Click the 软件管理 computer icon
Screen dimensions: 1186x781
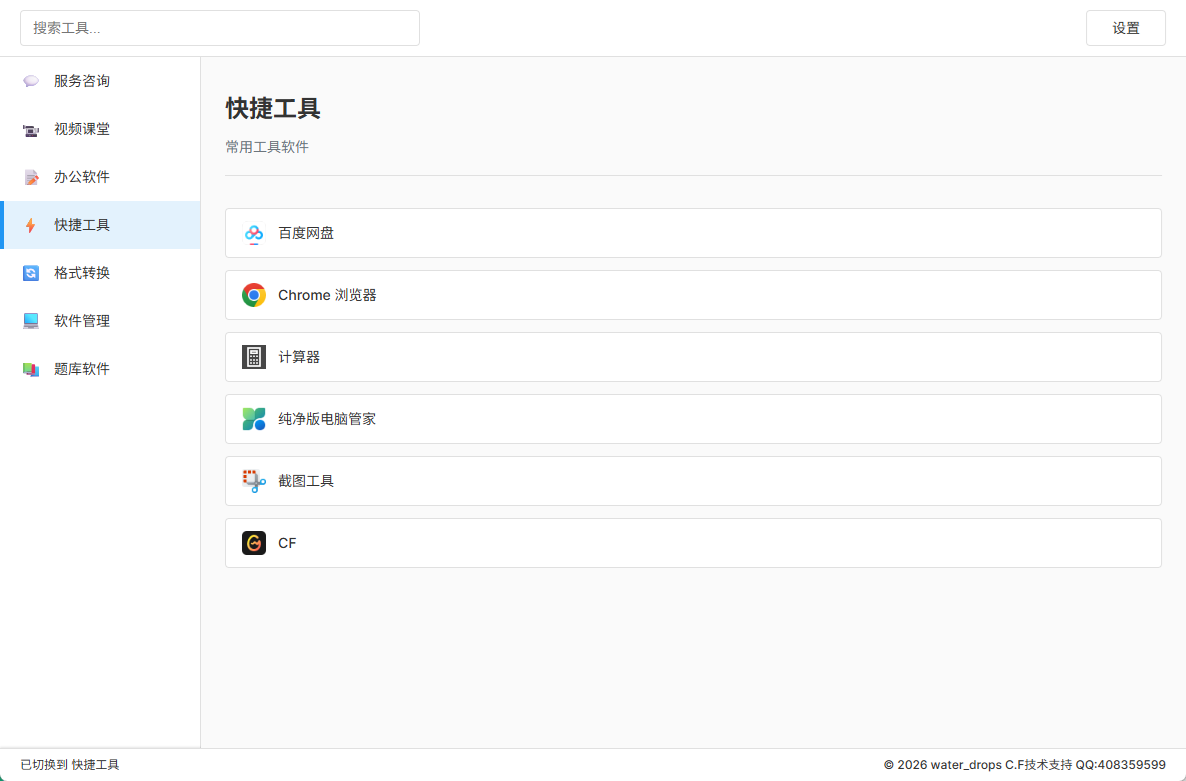[31, 321]
